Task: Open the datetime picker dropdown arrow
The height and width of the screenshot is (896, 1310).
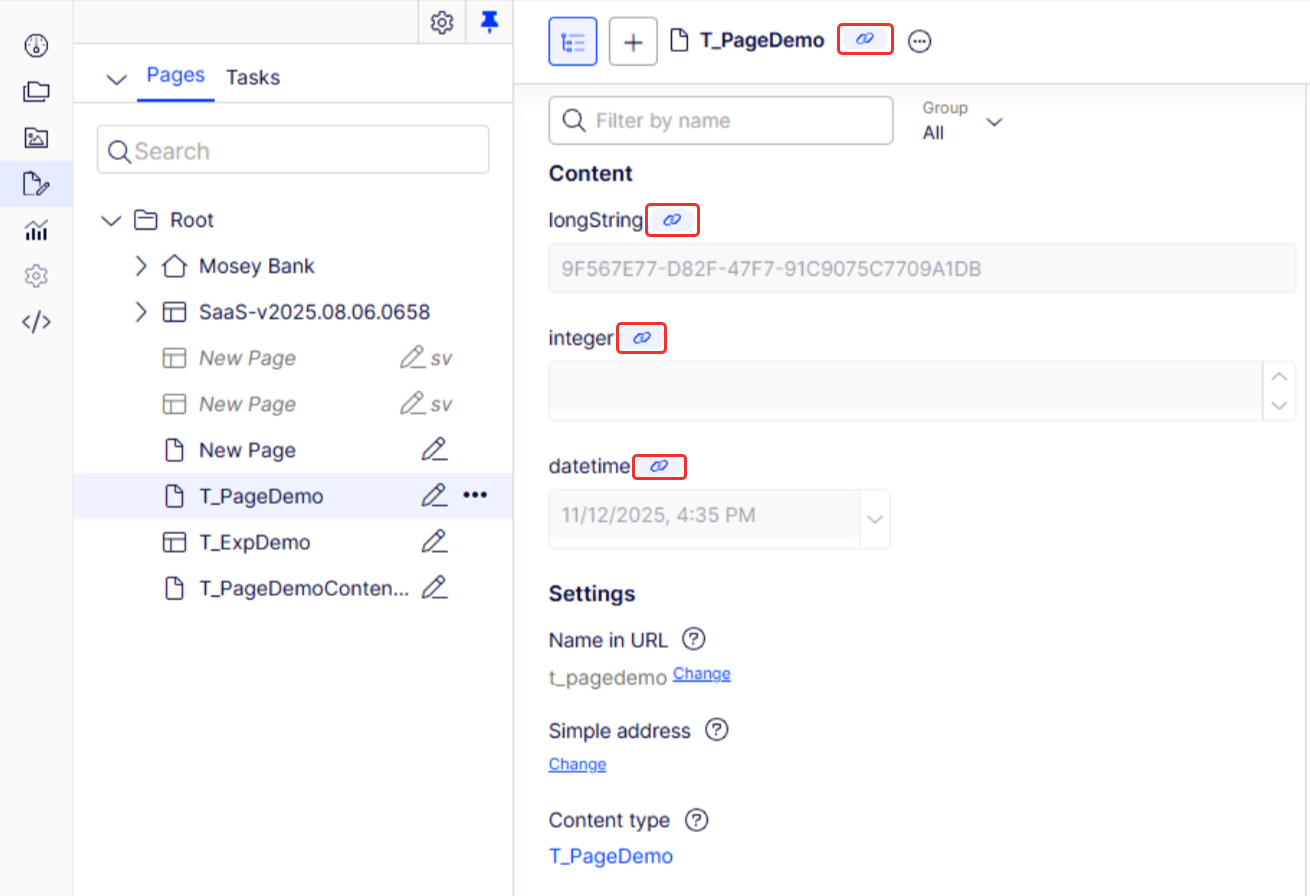Action: click(875, 518)
